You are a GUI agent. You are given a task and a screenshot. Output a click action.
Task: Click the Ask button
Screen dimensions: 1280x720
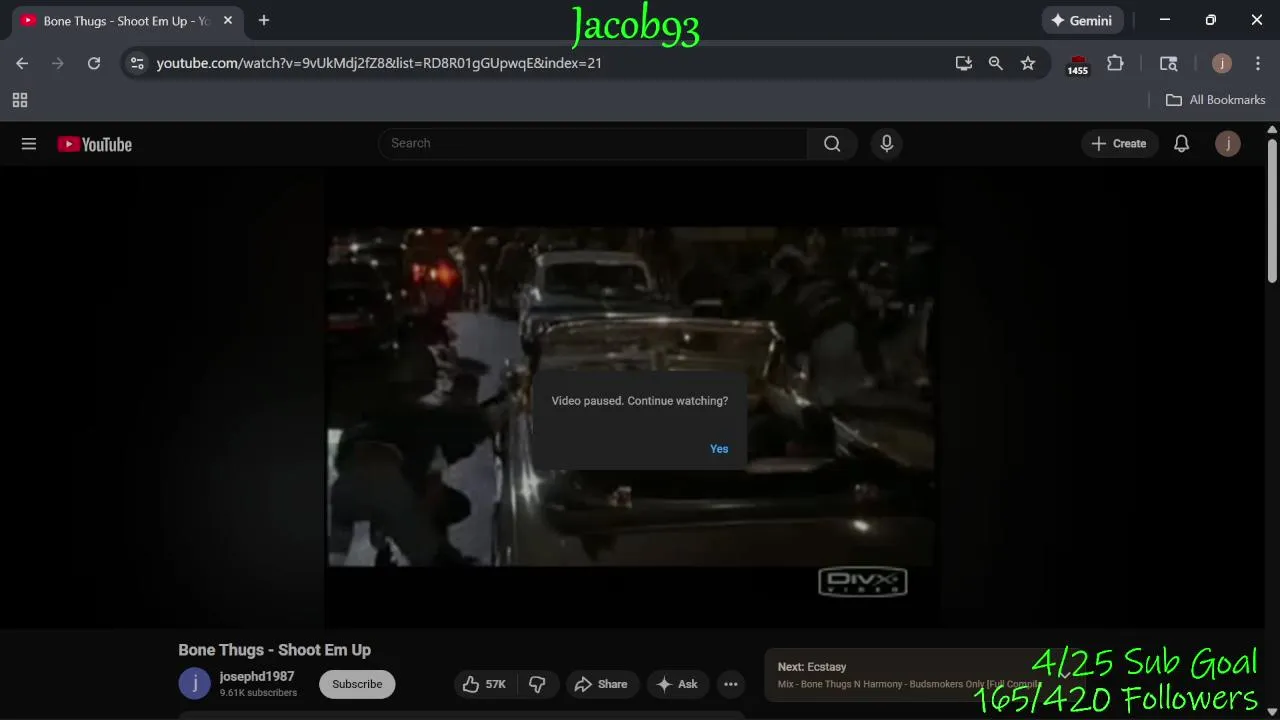[677, 684]
